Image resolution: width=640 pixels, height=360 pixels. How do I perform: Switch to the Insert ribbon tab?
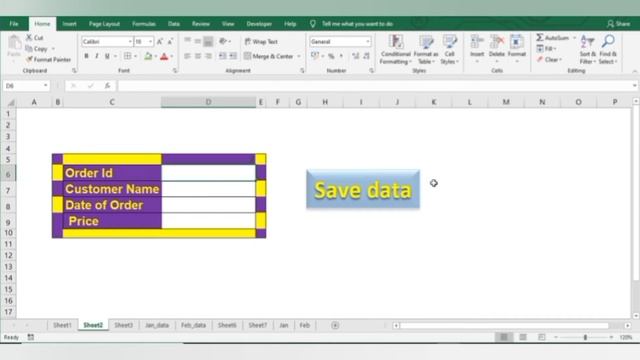click(x=69, y=24)
